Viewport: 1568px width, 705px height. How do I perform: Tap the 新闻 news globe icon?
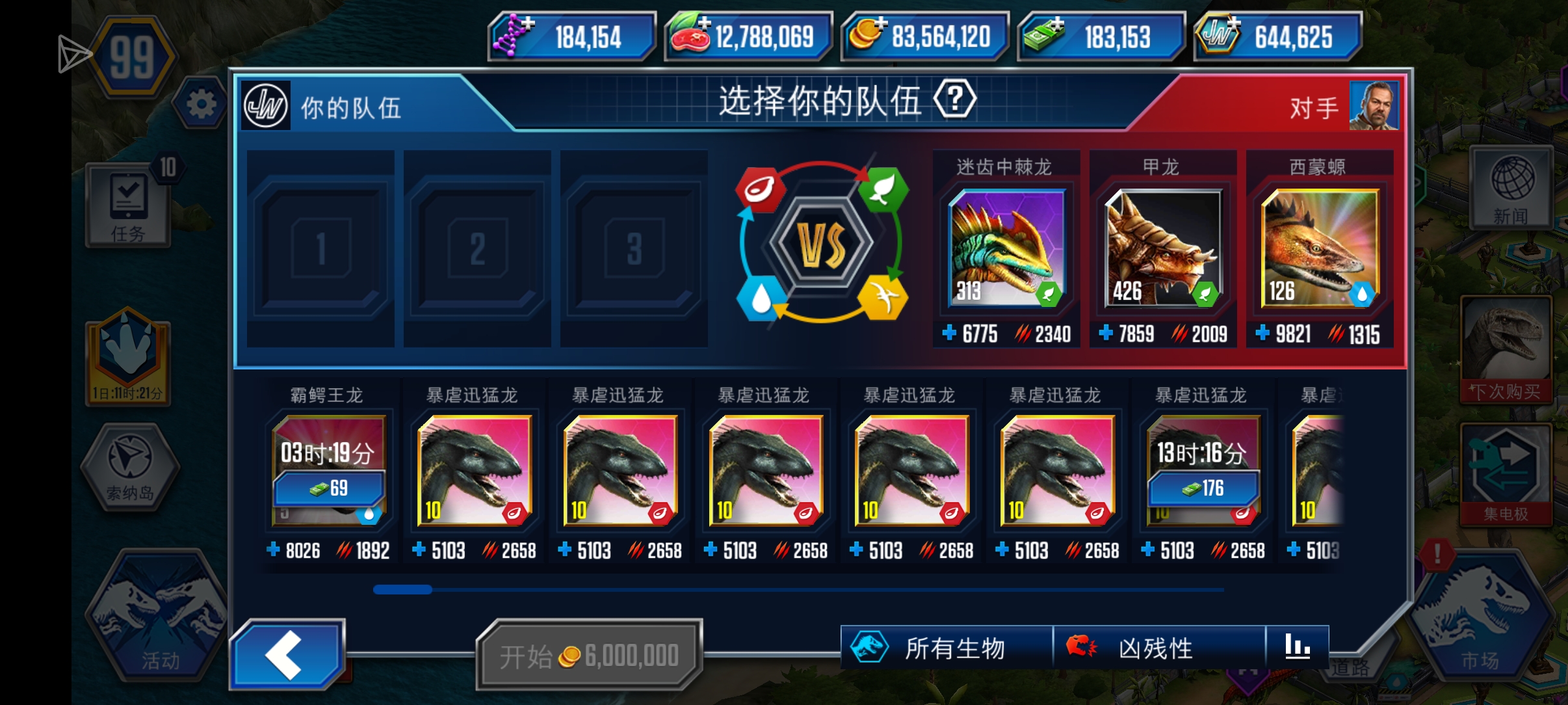1511,187
